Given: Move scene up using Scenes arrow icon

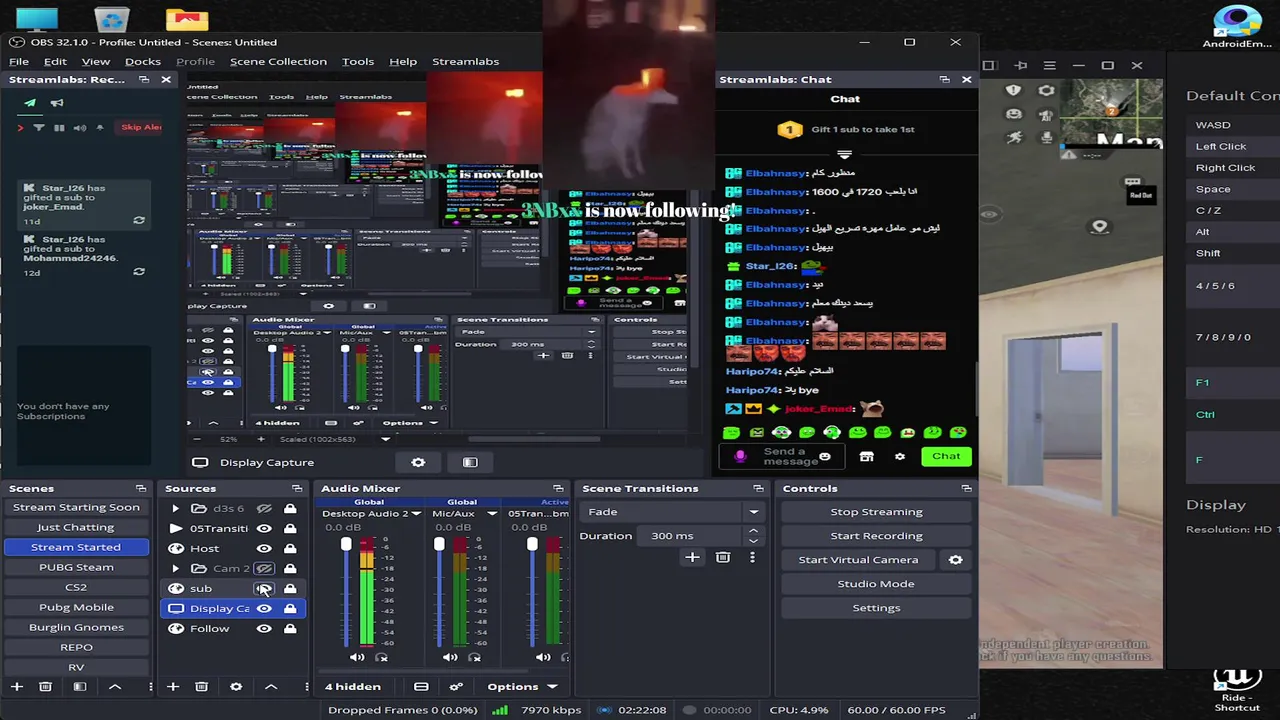Looking at the screenshot, I should [114, 687].
